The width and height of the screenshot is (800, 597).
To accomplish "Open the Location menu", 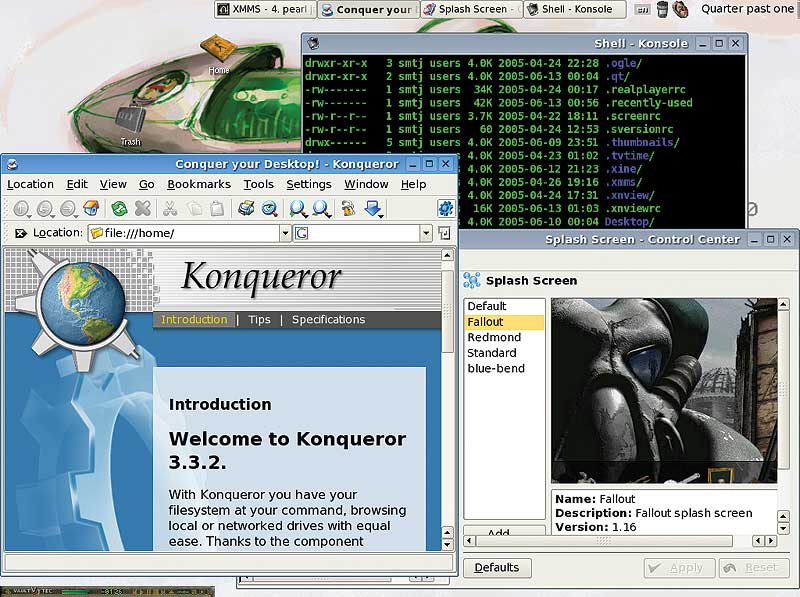I will tap(30, 184).
